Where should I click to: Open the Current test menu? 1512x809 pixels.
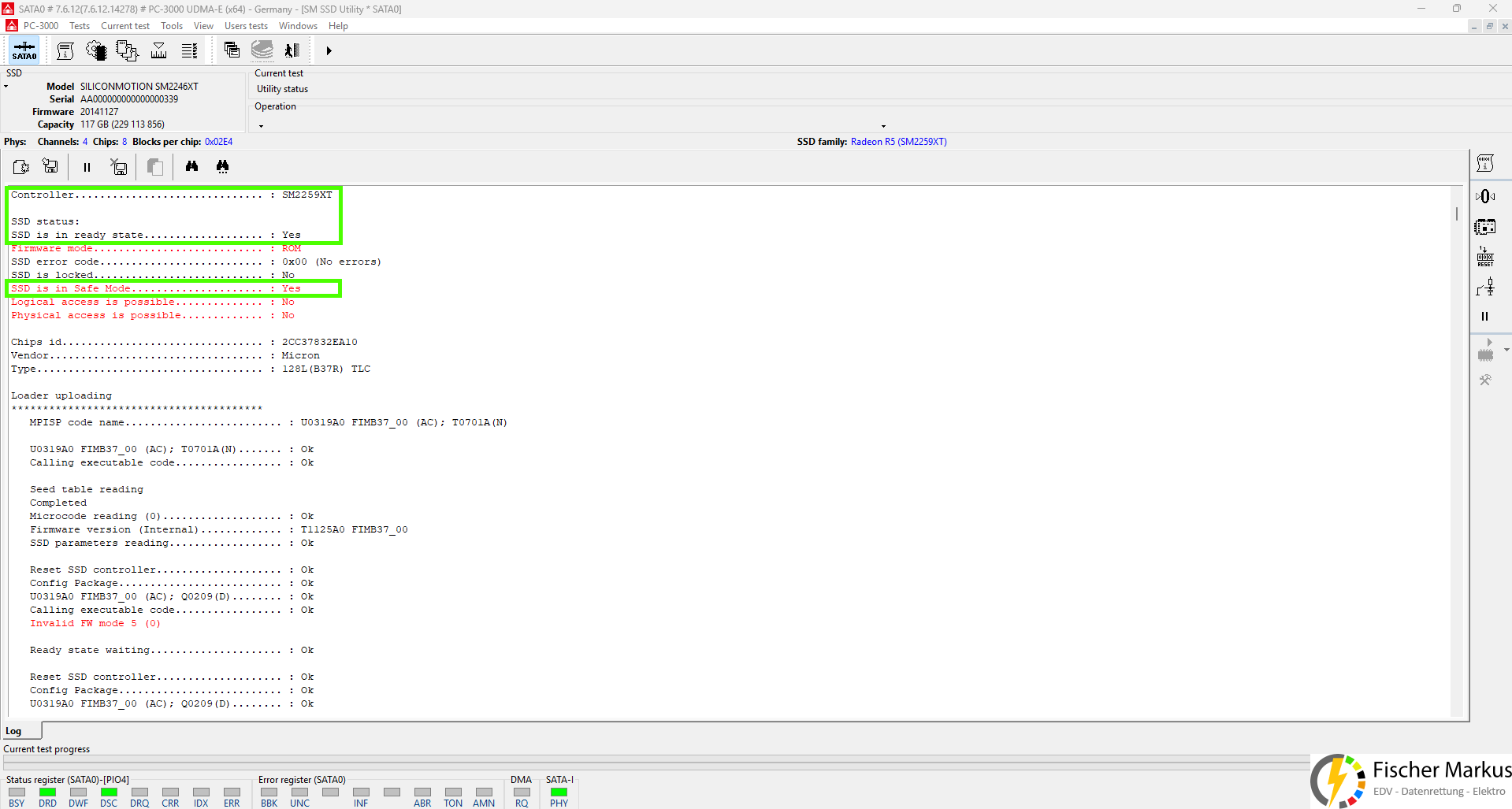125,26
